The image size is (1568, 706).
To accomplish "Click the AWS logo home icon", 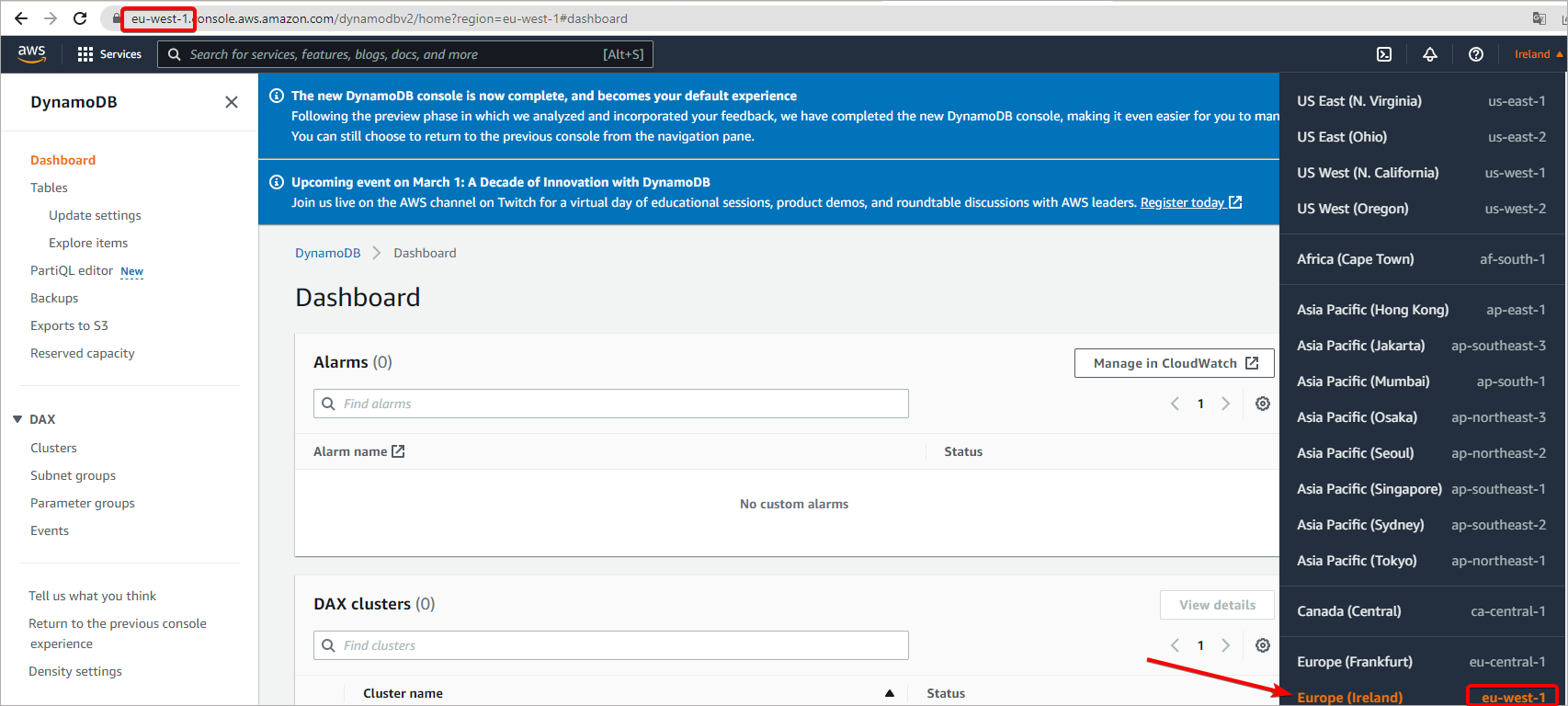I will (31, 54).
